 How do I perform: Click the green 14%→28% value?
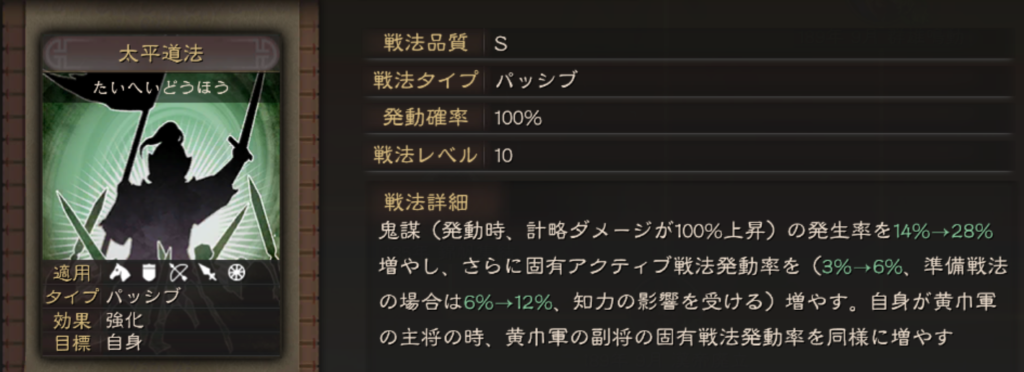point(943,231)
